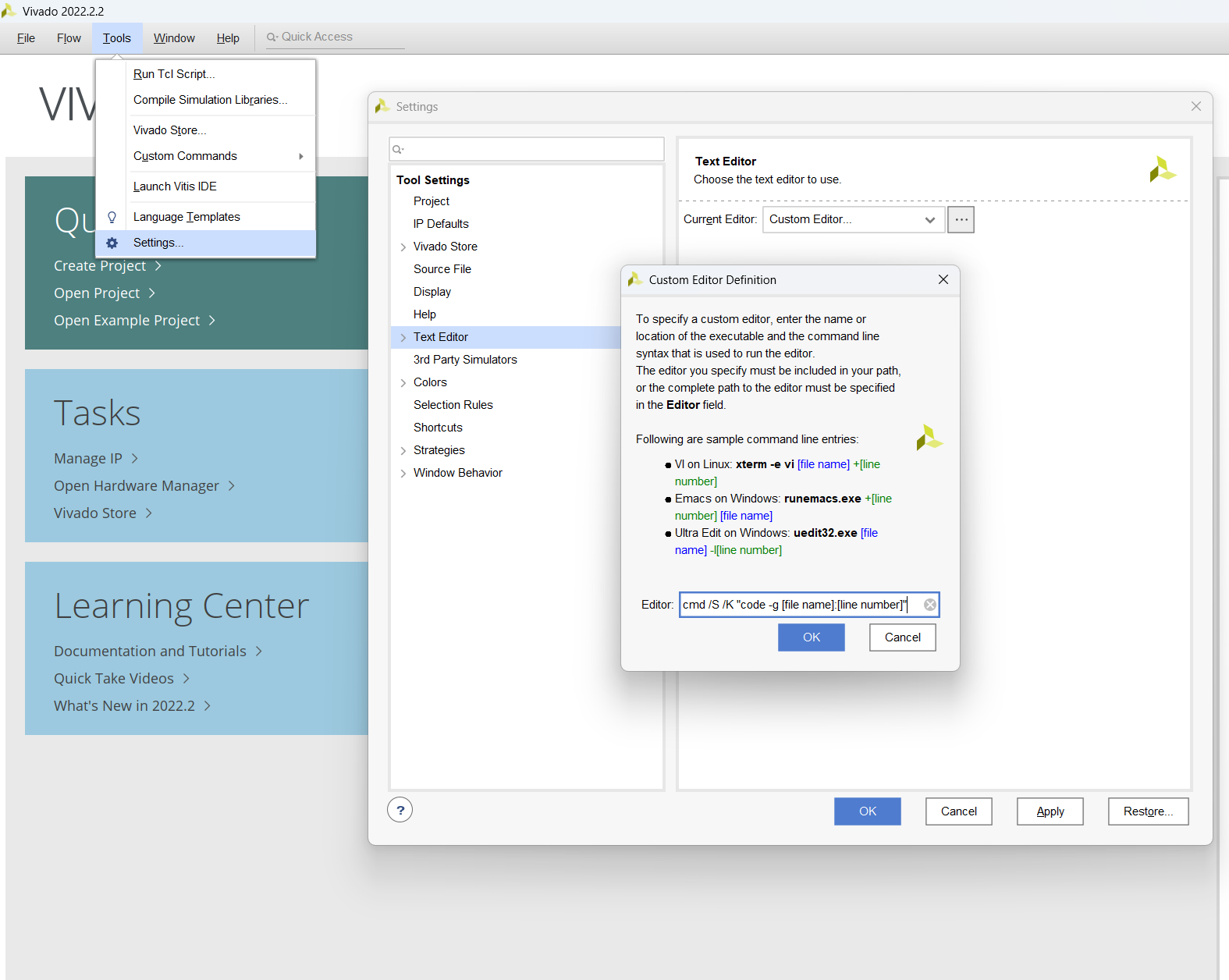Click Cancel in Custom Editor Definition dialog
Viewport: 1229px width, 980px height.
coord(902,637)
